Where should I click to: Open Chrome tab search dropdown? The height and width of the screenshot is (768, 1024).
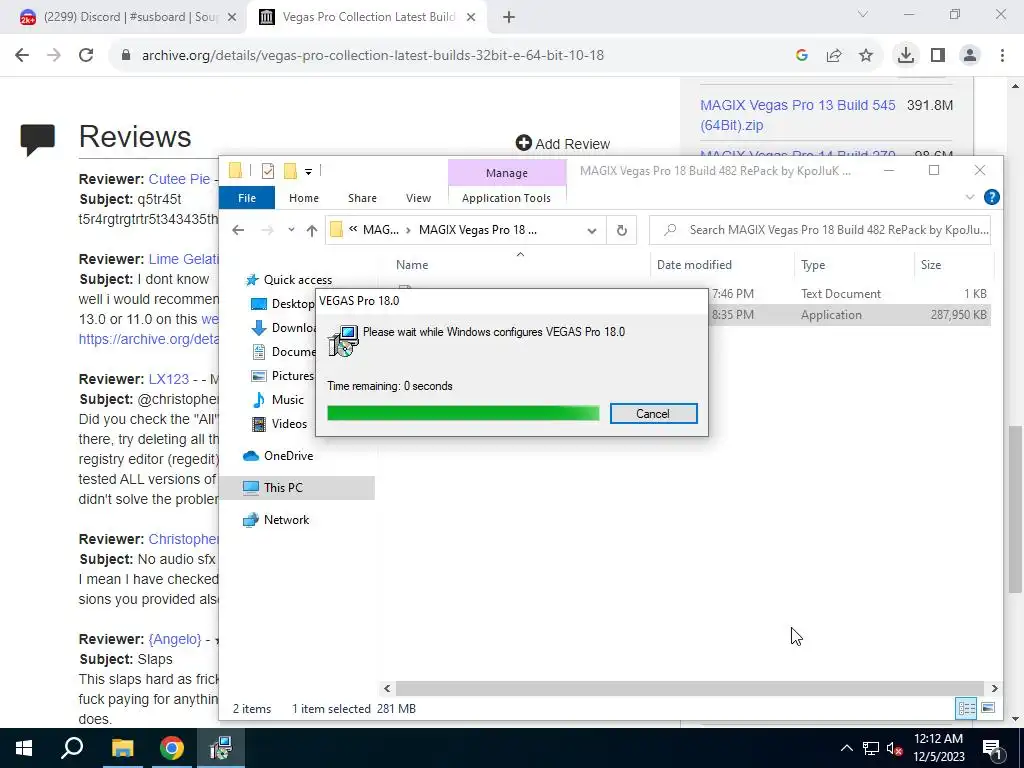(x=863, y=14)
